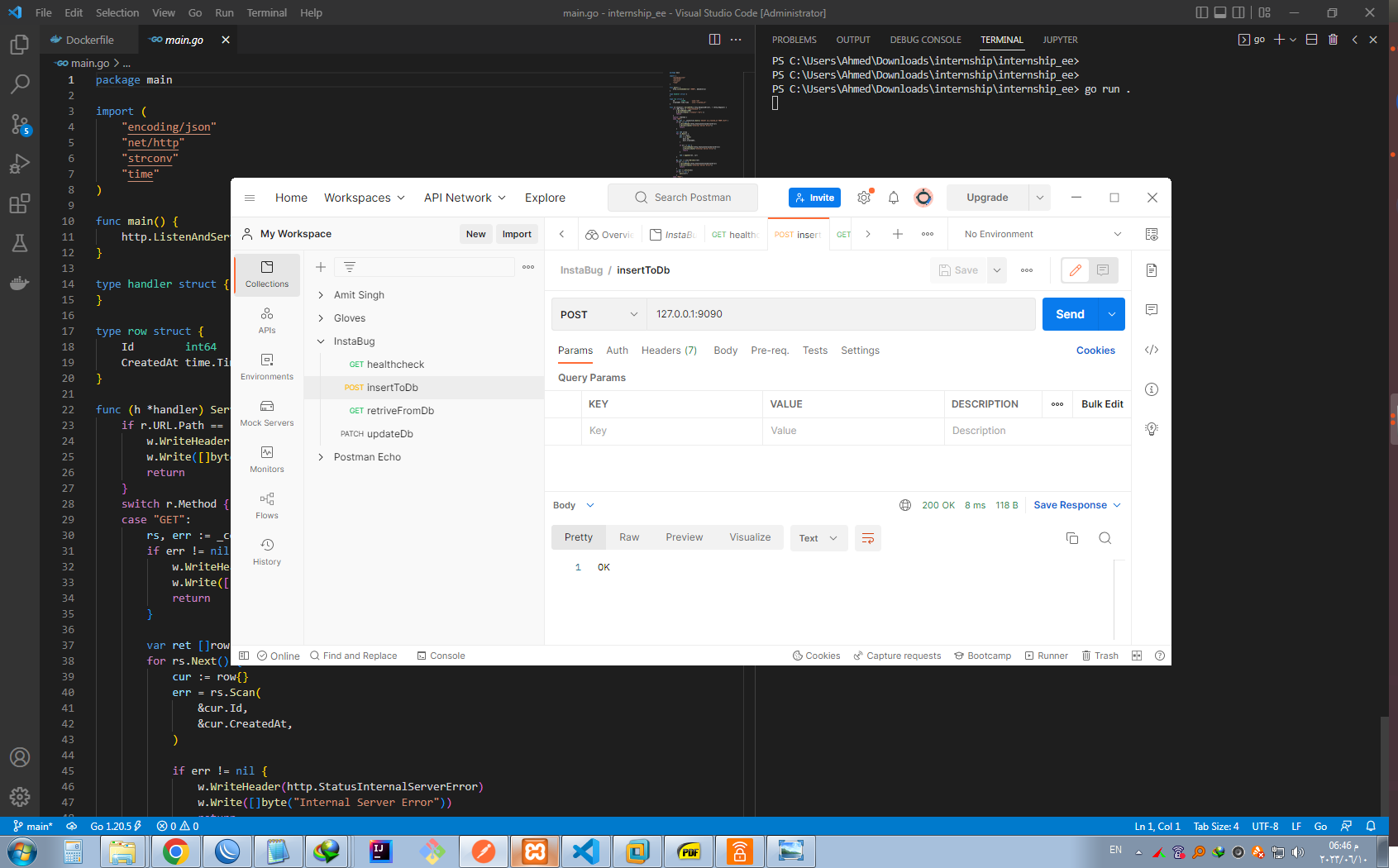Open Mock Servers in Postman sidebar
Screen dimensions: 1398x868
pyautogui.click(x=267, y=413)
